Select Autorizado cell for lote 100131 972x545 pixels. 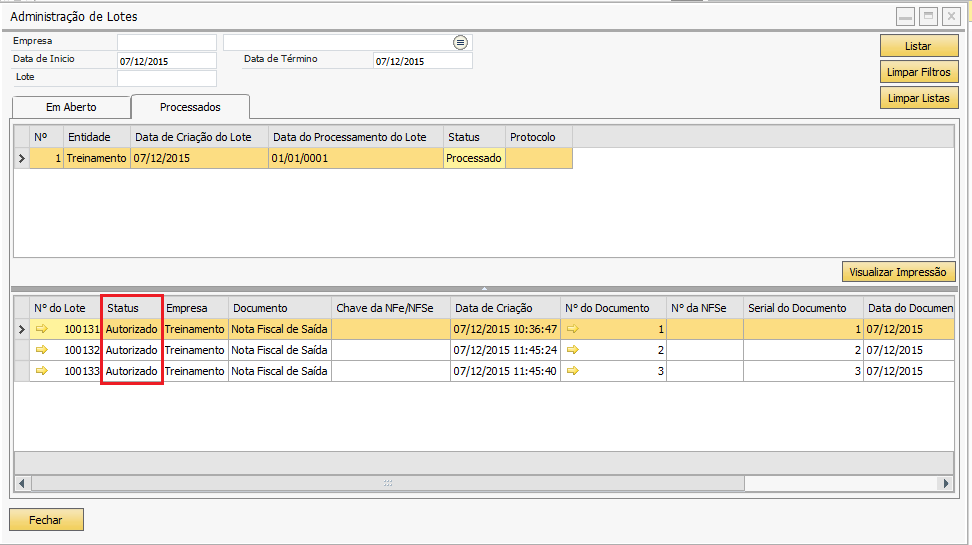131,329
